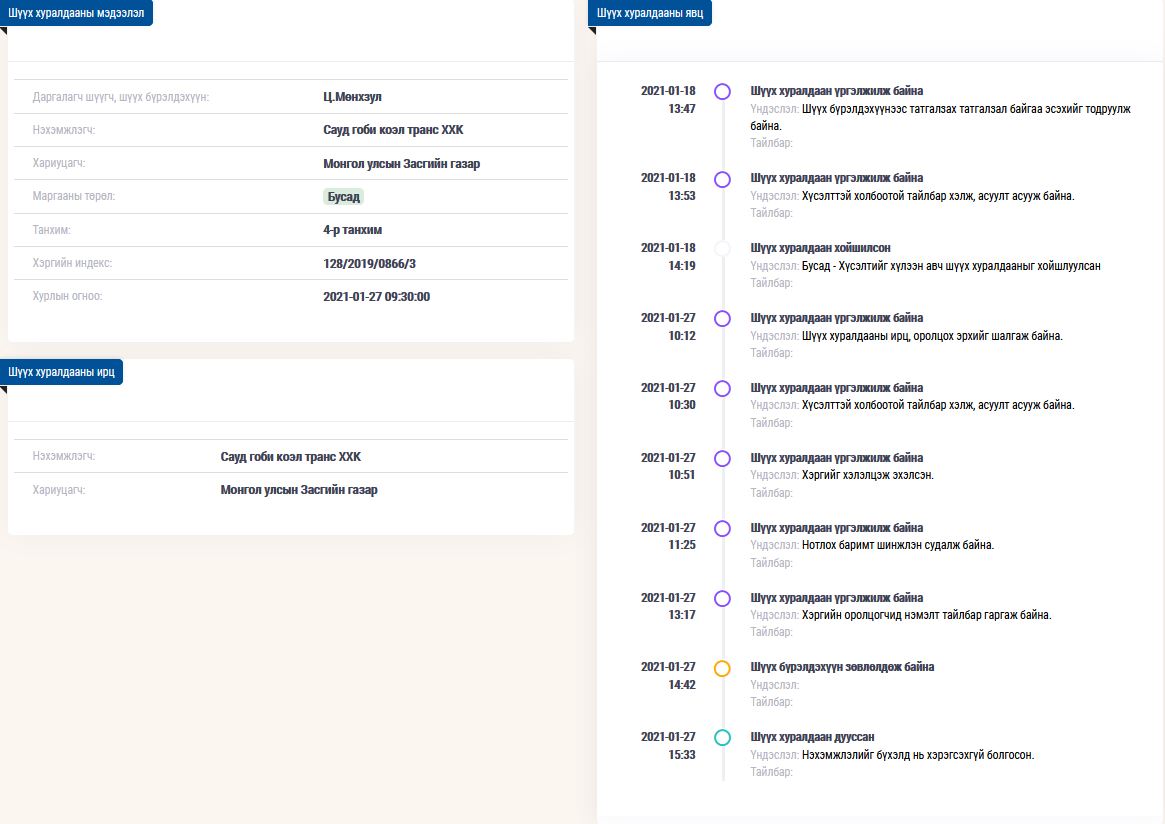Click the green Бусад dispute type badge
The height and width of the screenshot is (824, 1165).
(343, 197)
